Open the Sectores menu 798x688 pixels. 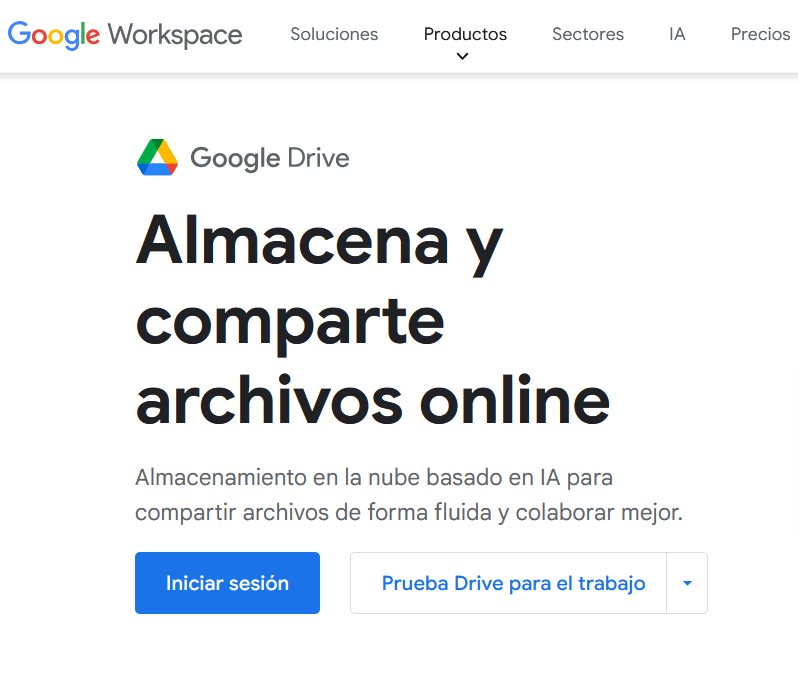587,34
